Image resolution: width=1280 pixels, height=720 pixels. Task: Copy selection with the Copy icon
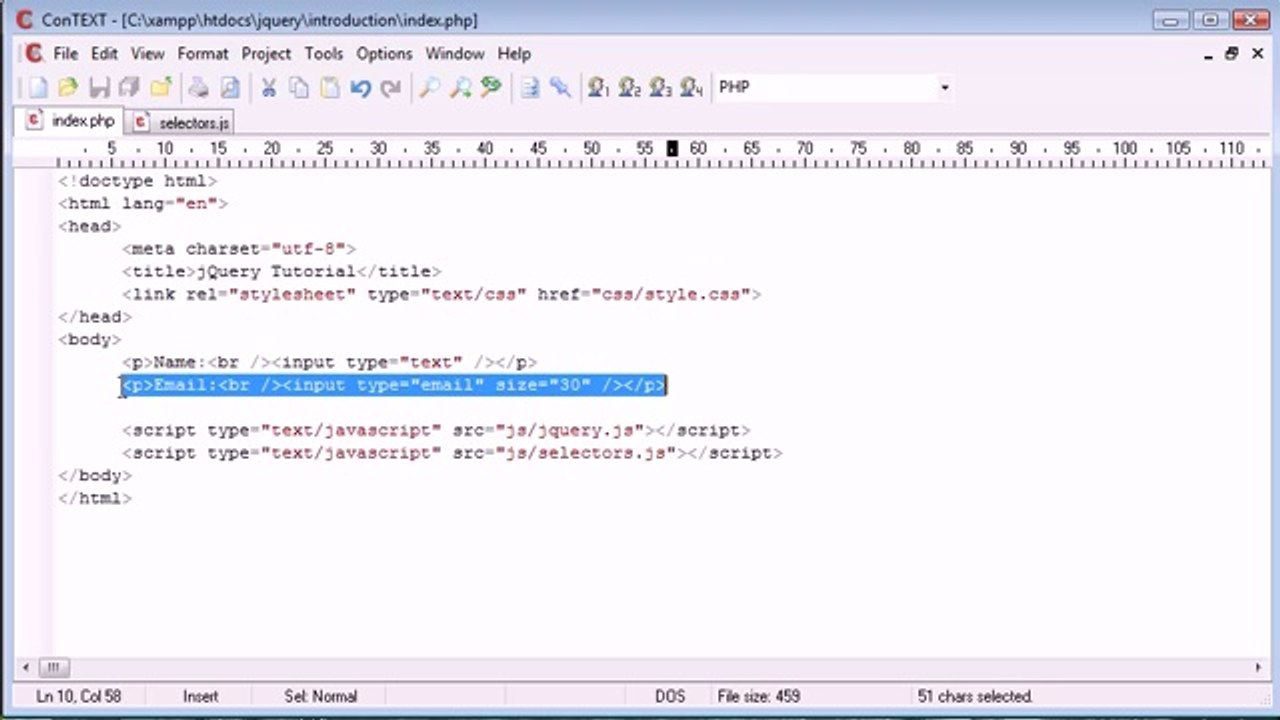299,88
